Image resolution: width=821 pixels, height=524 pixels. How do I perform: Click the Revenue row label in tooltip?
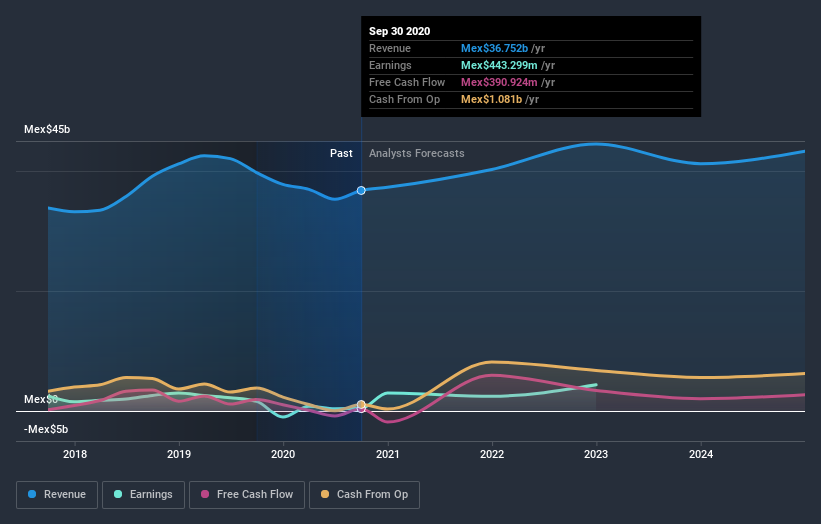coord(390,48)
